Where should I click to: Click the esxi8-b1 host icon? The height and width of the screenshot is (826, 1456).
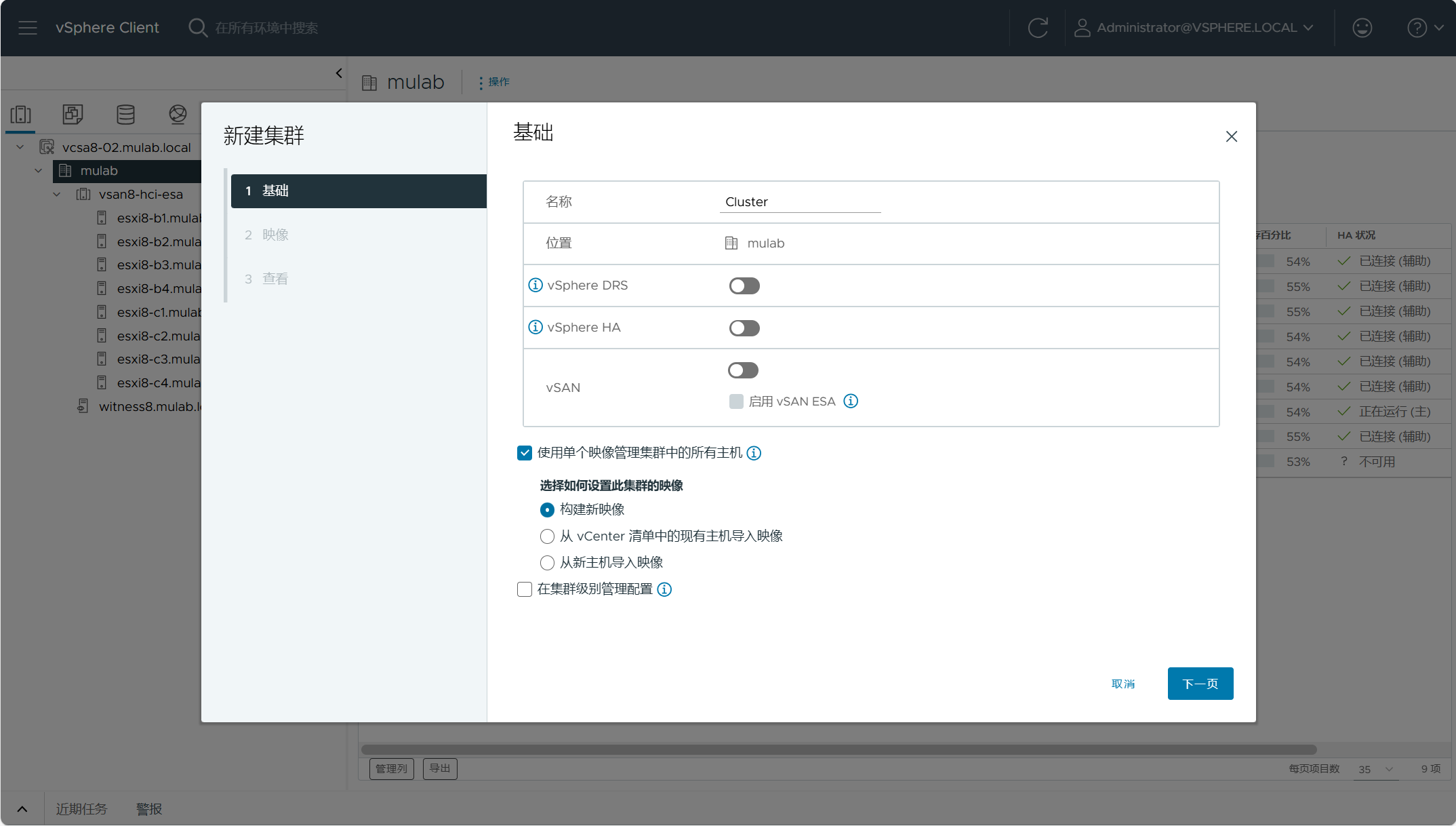(x=102, y=218)
